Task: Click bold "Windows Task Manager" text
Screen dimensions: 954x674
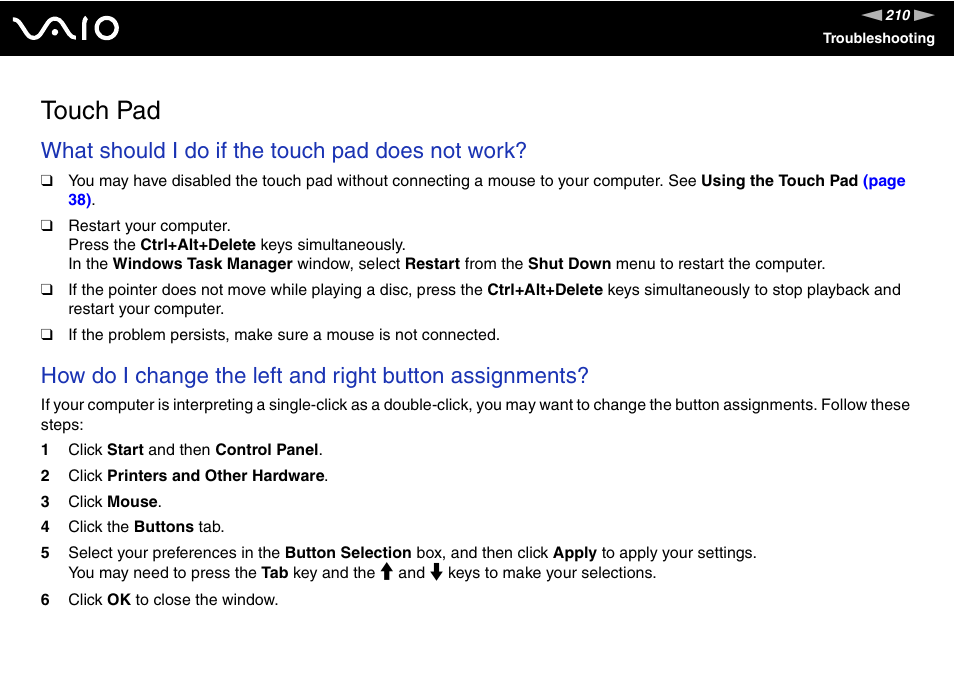Action: point(203,264)
